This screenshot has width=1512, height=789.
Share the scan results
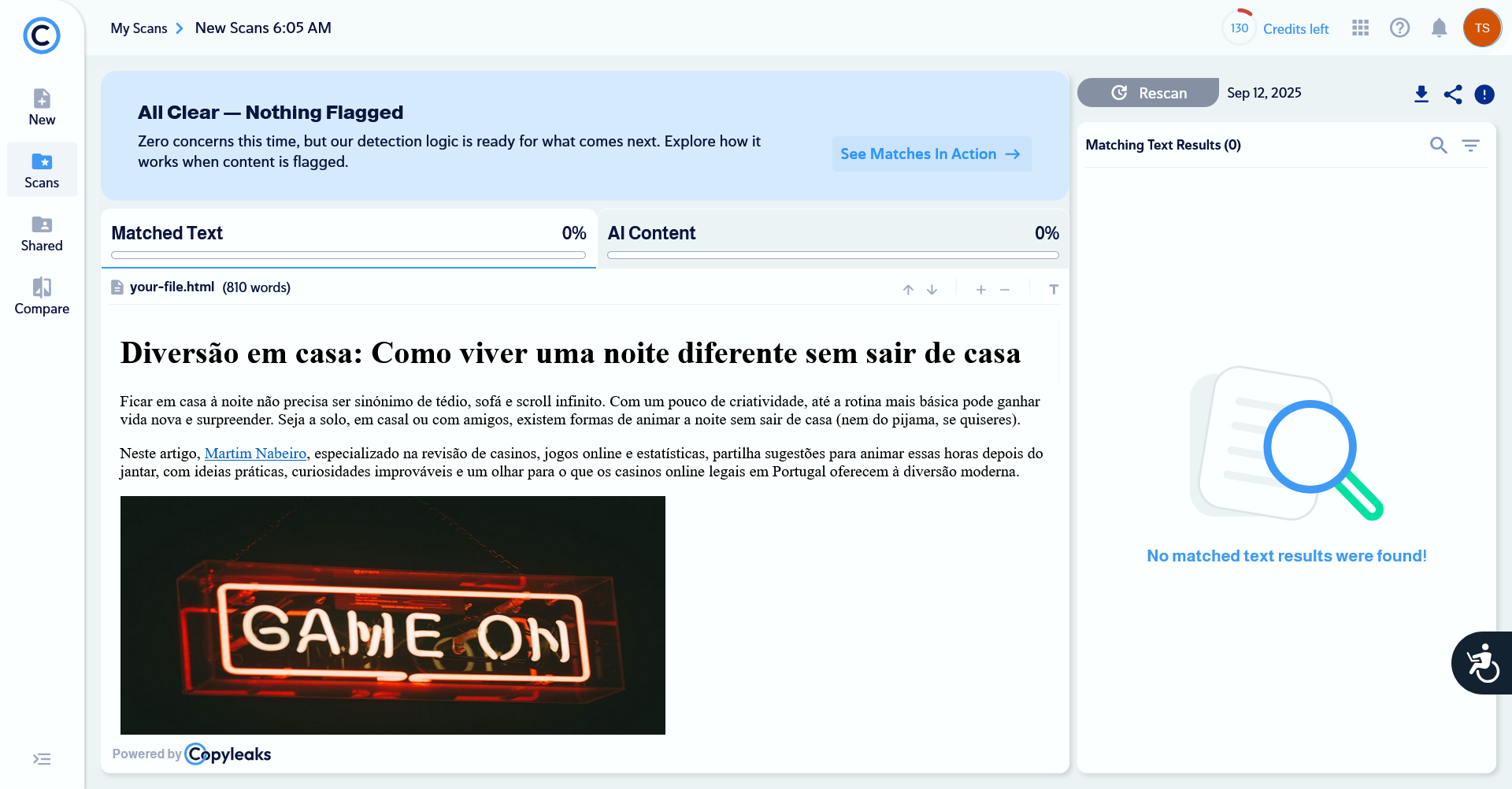pyautogui.click(x=1452, y=94)
